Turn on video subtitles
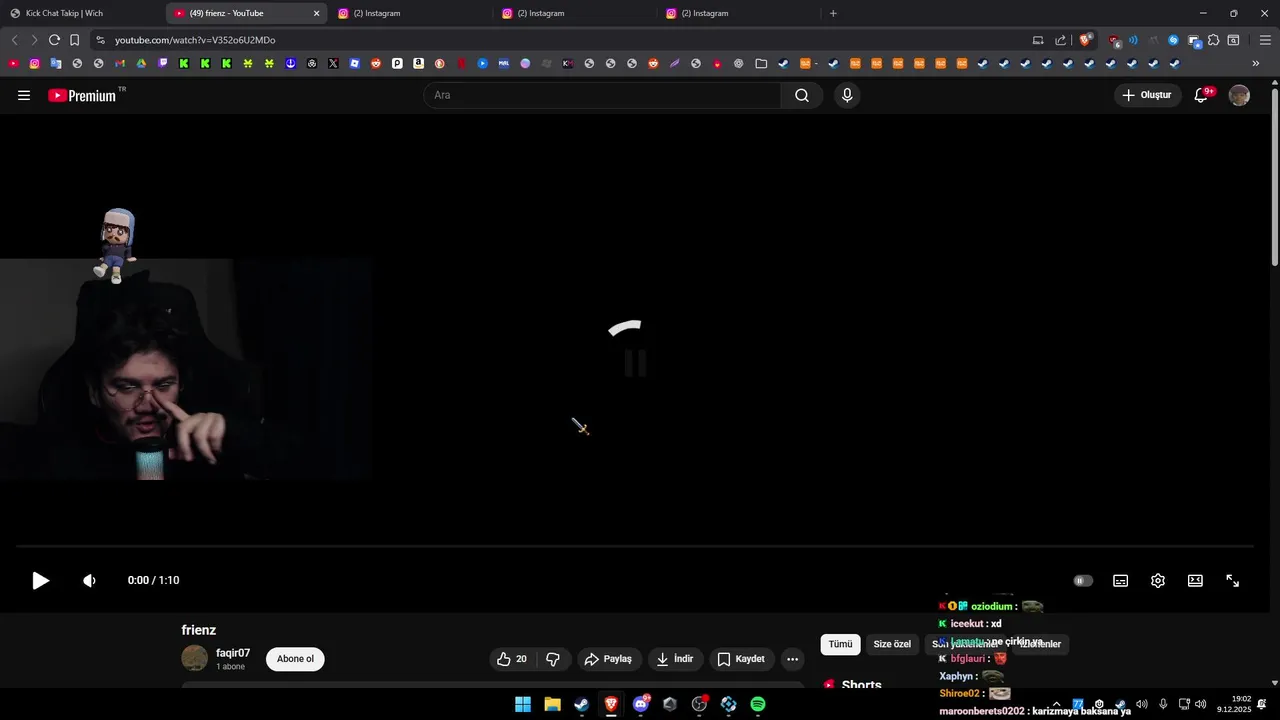This screenshot has width=1280, height=720. [1121, 580]
